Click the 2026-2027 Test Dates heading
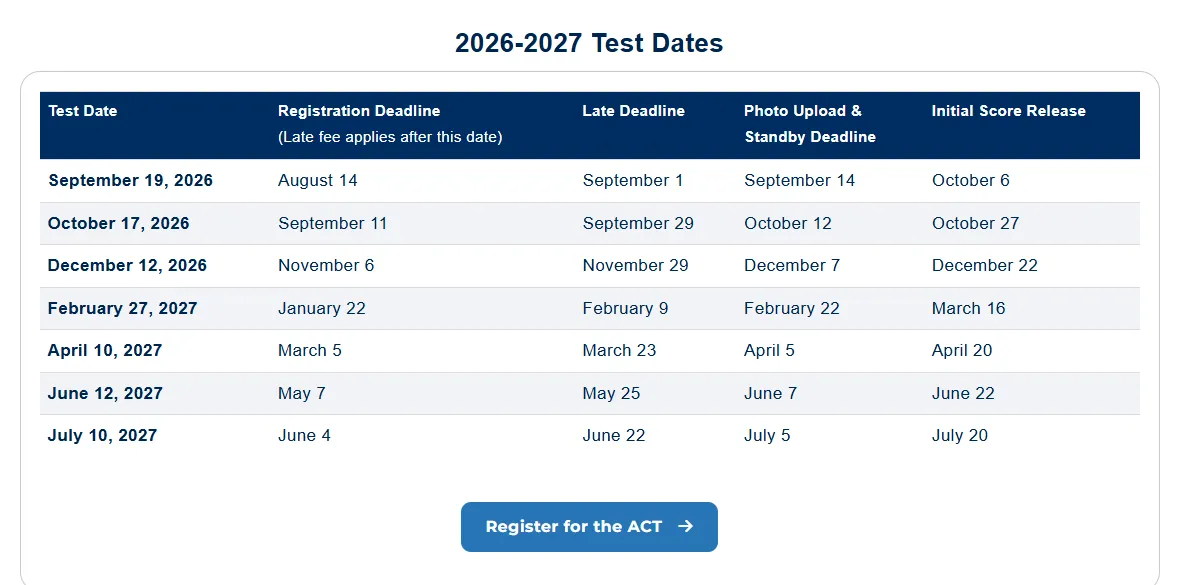 pyautogui.click(x=589, y=43)
